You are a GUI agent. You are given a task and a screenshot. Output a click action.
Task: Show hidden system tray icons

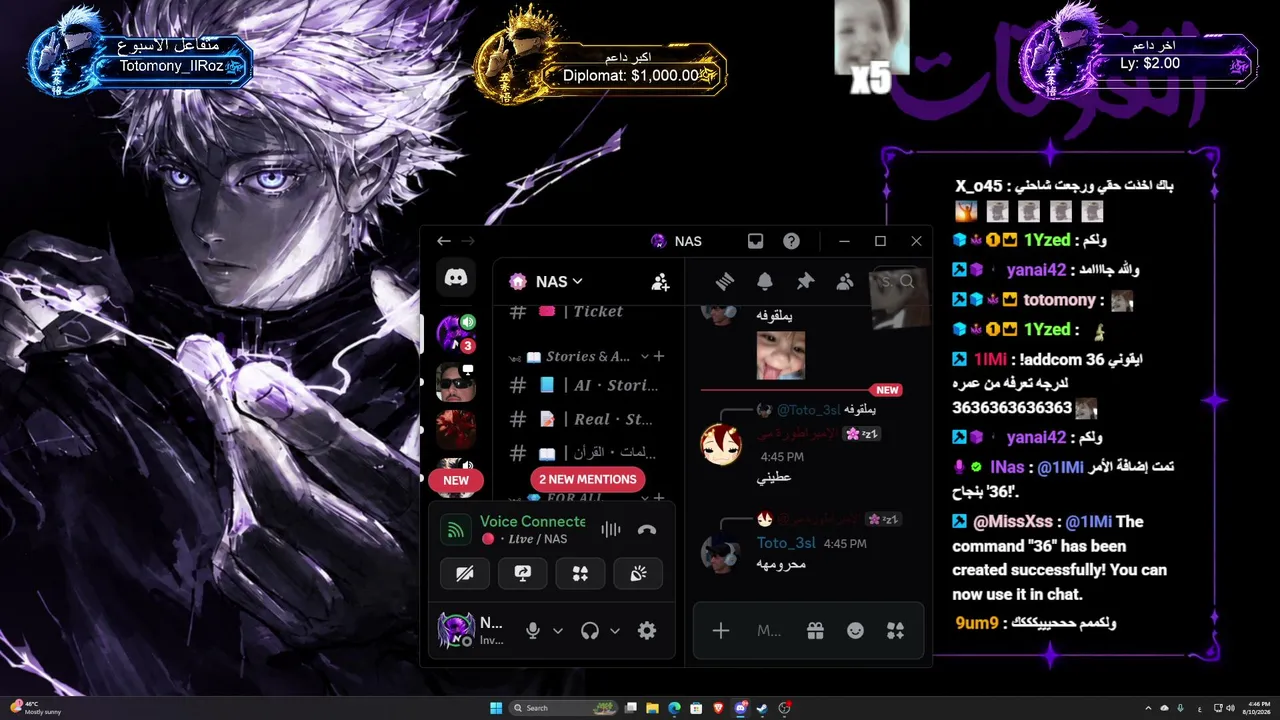click(x=1146, y=708)
